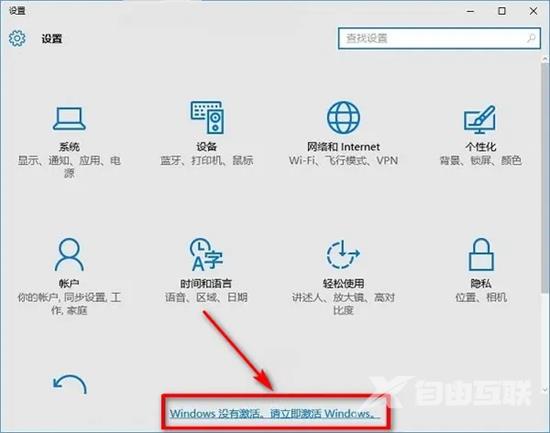Open 个性化 (Personalization) paintbrush icon

480,120
